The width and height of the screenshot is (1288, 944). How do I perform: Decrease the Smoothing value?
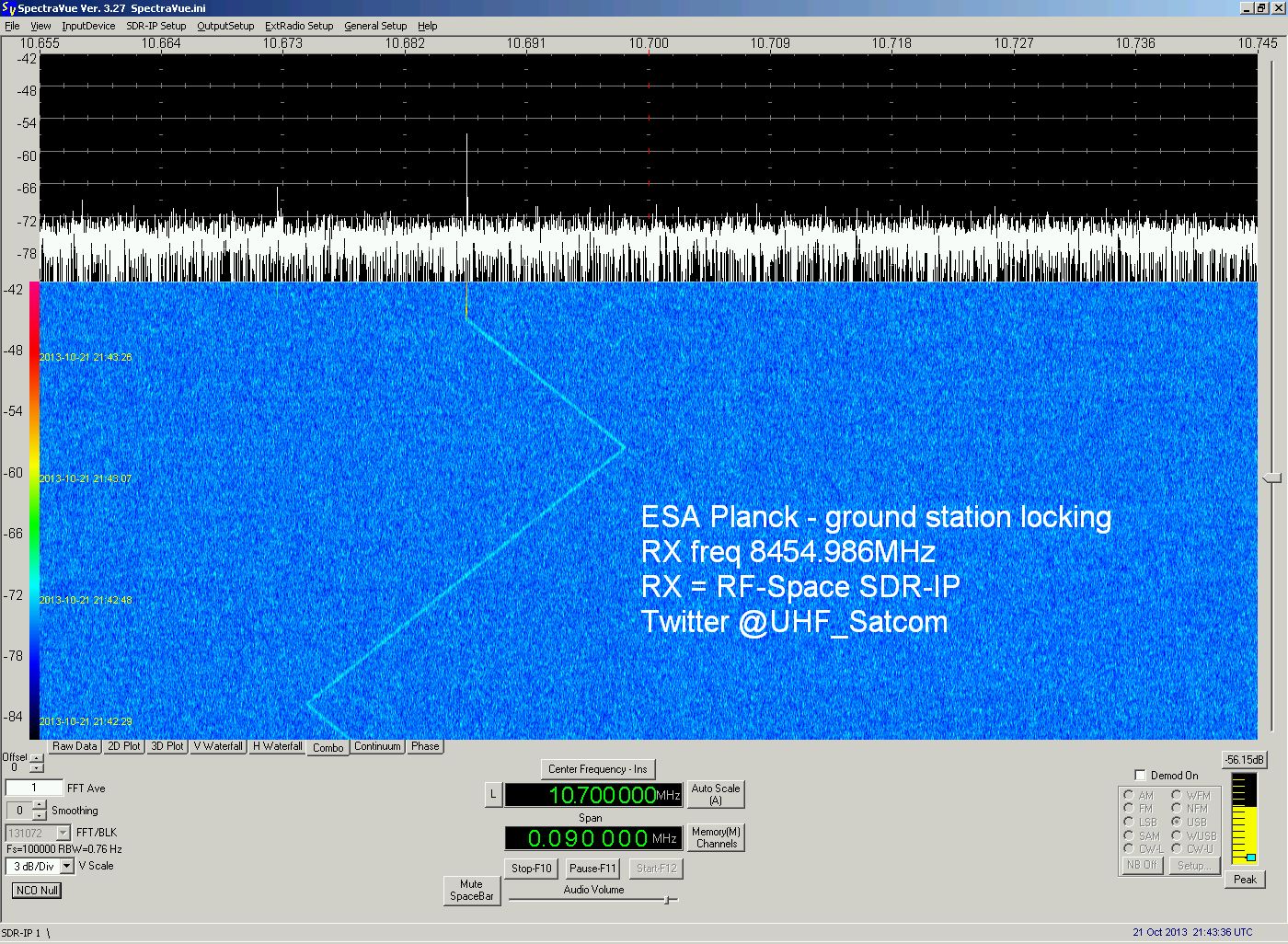[x=39, y=815]
